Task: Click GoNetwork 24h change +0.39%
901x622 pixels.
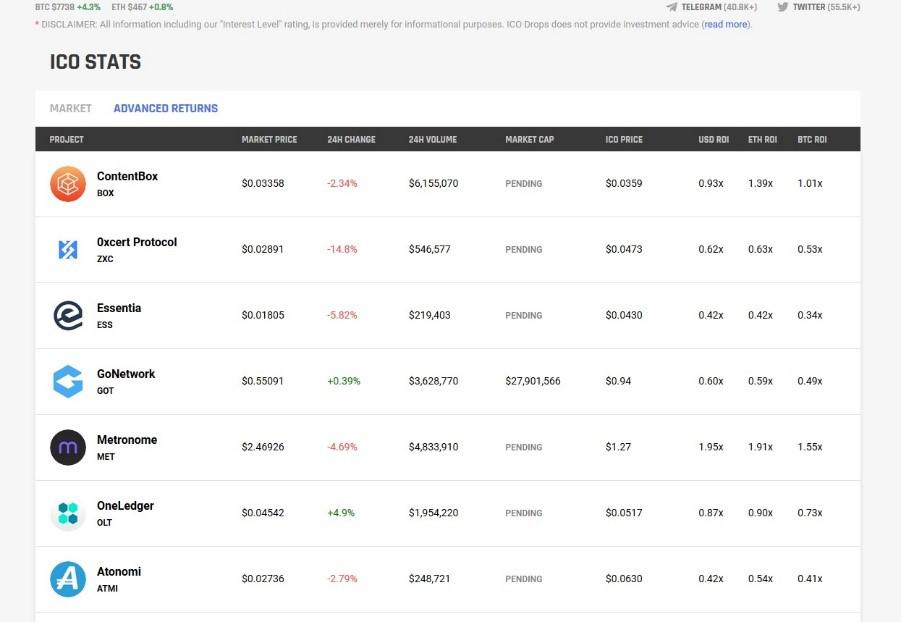Action: (x=344, y=381)
